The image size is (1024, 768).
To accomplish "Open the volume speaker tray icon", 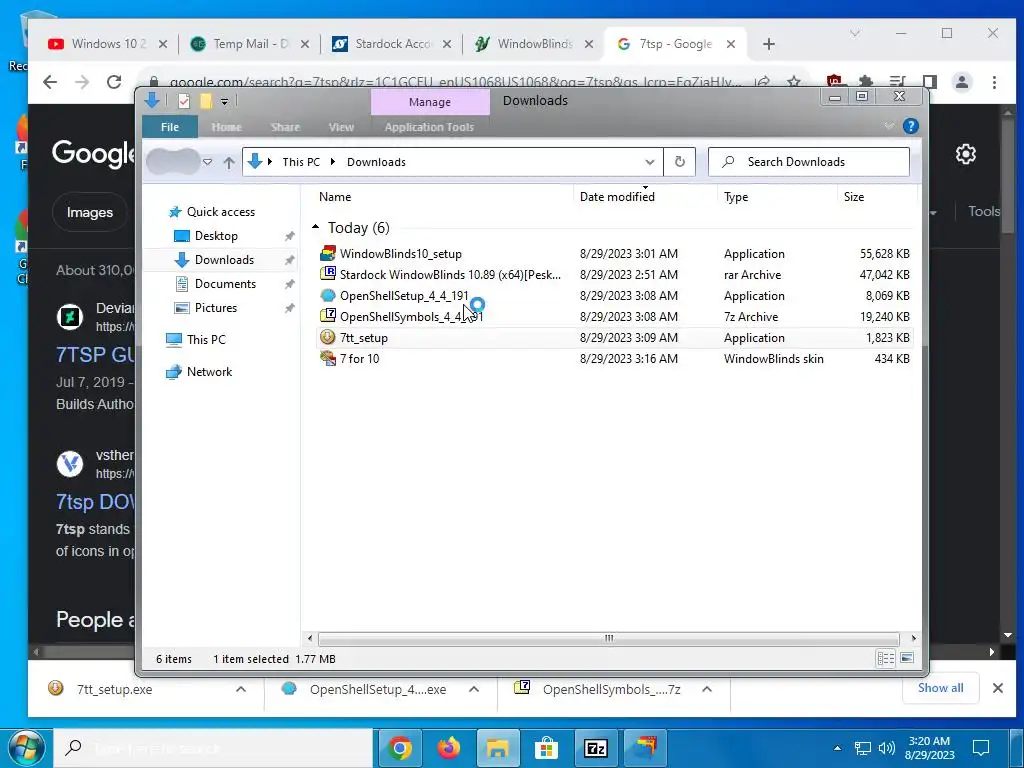I will 886,748.
